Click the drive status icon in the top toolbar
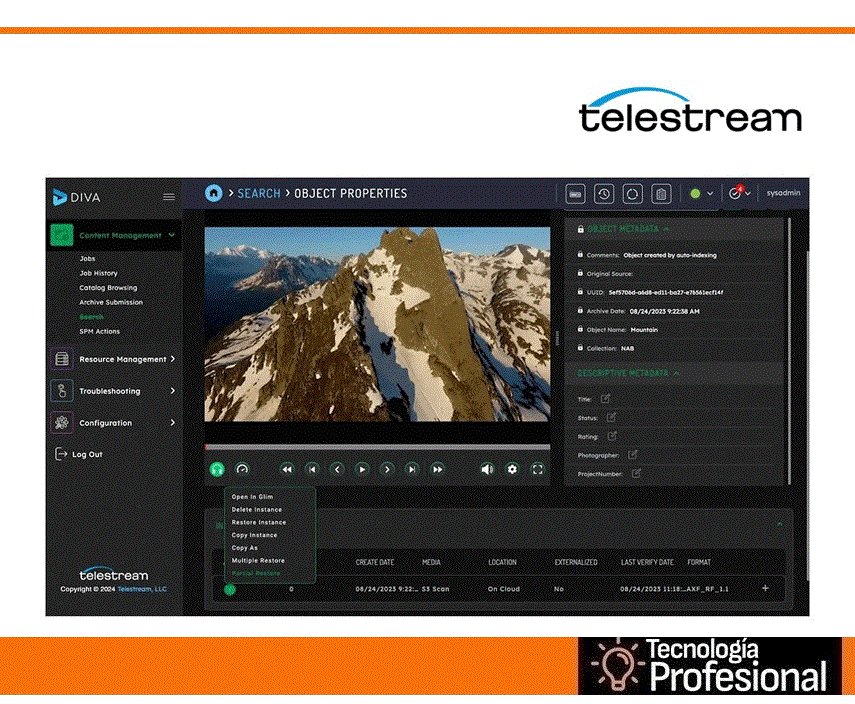The width and height of the screenshot is (855, 704). pyautogui.click(x=575, y=194)
